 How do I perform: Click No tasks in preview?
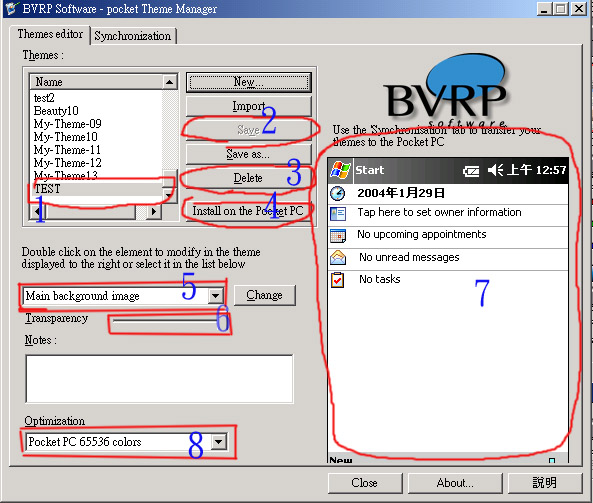(380, 279)
